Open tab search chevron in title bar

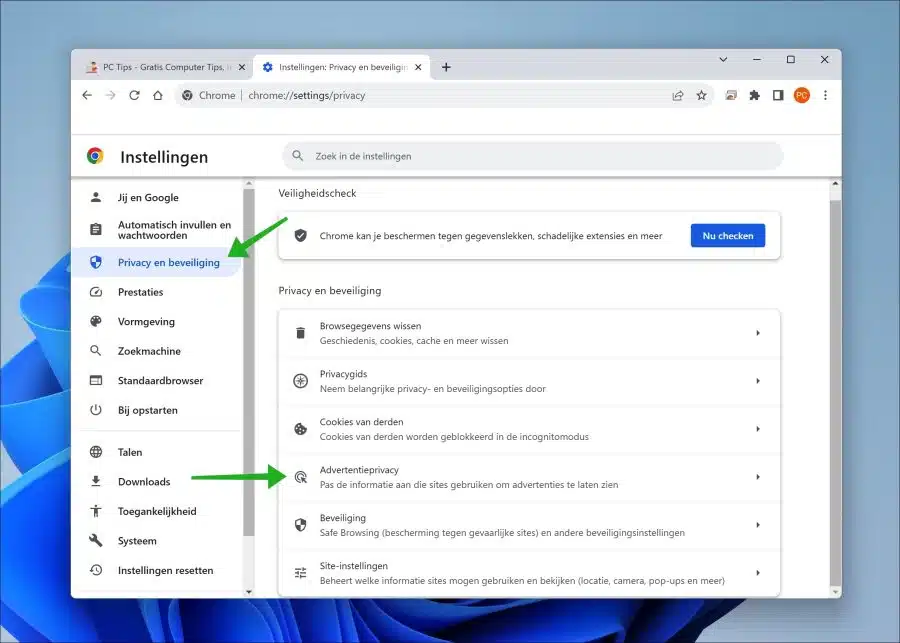point(723,59)
